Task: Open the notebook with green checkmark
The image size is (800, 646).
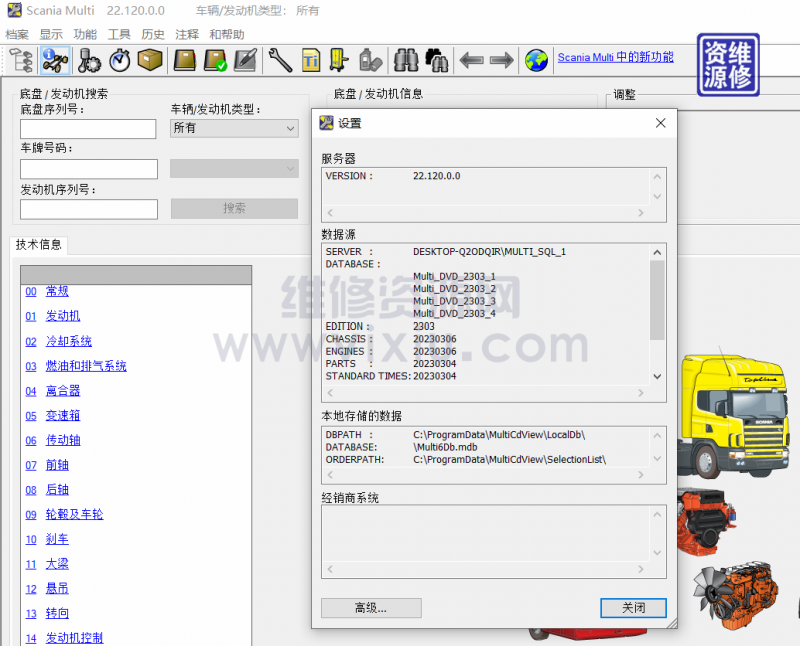Action: [x=215, y=60]
